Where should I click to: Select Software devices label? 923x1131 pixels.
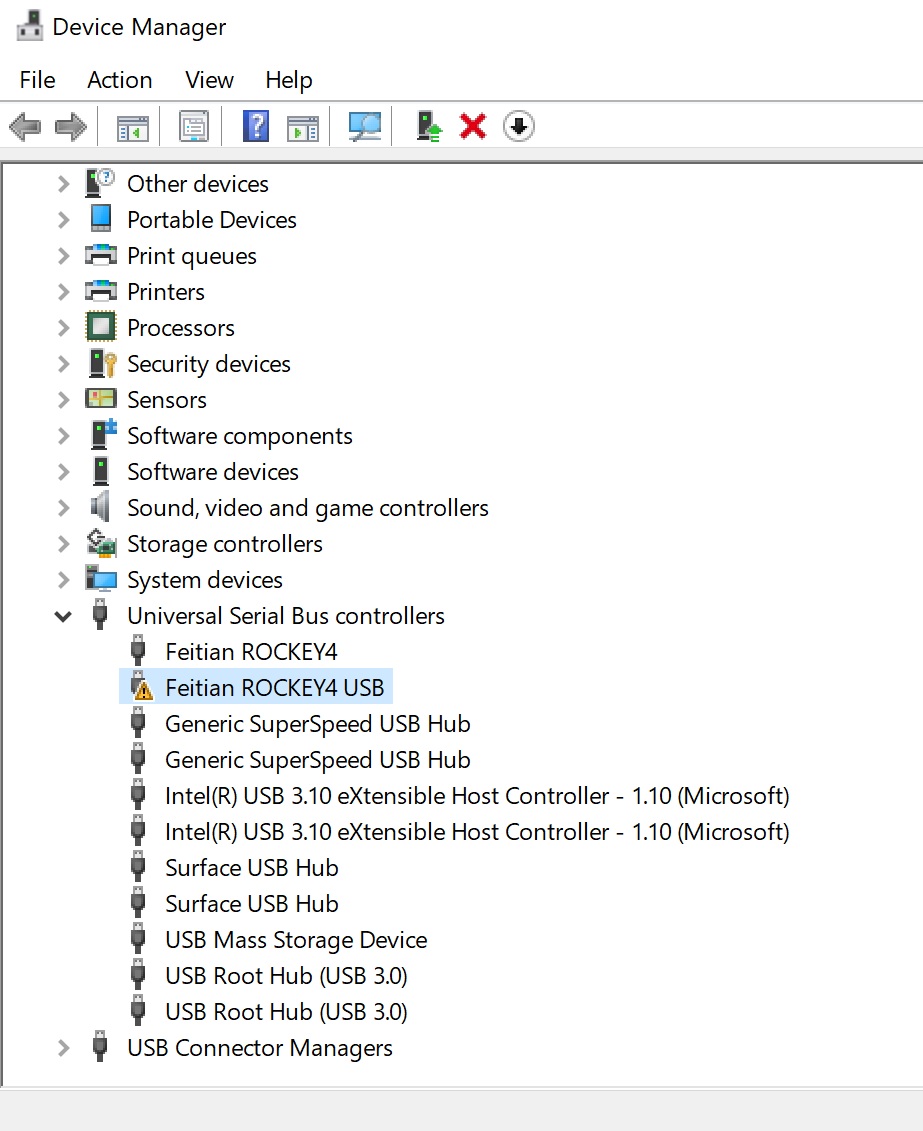tap(213, 472)
